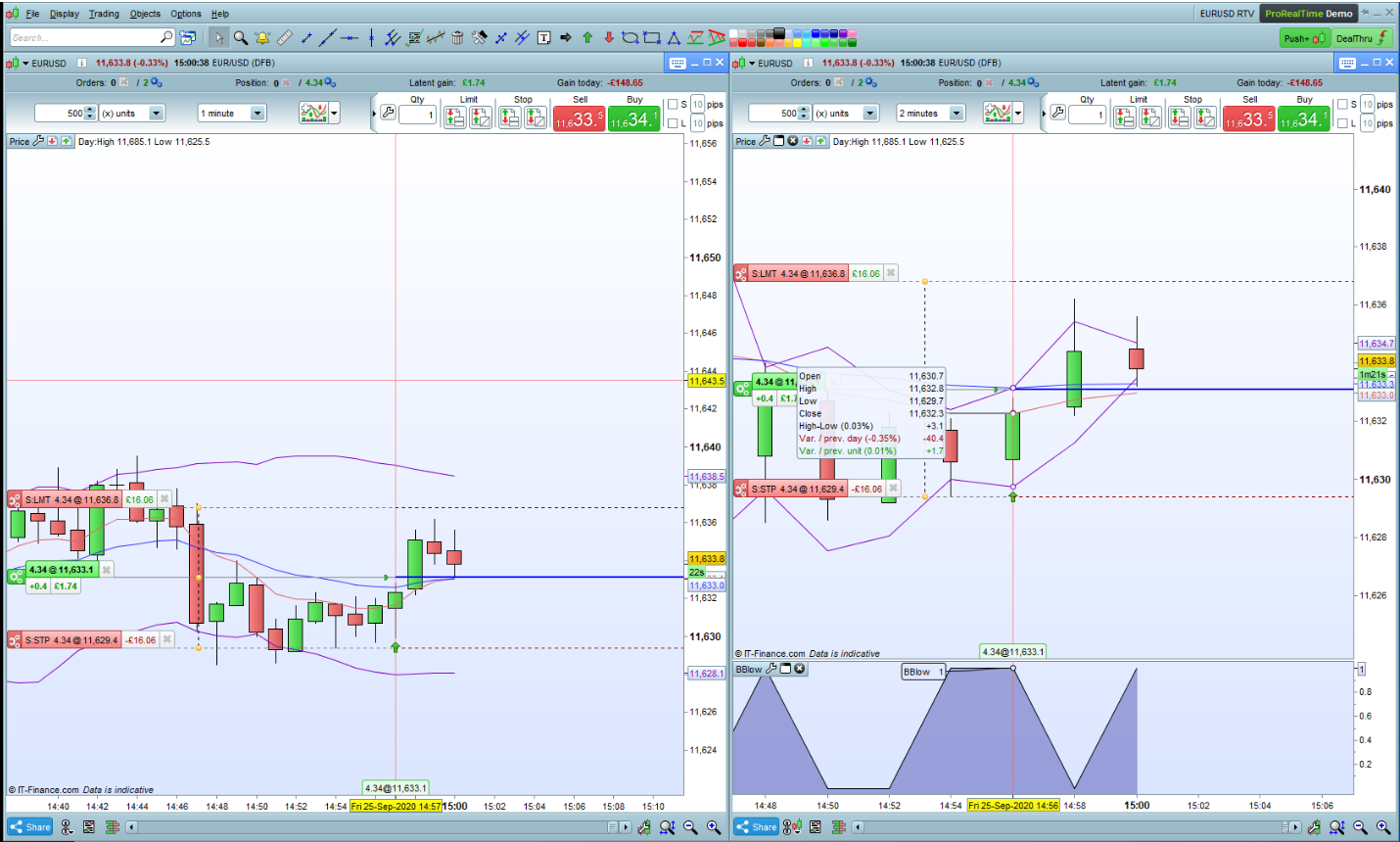
Task: Toggle the Push+ button
Action: 1304,38
